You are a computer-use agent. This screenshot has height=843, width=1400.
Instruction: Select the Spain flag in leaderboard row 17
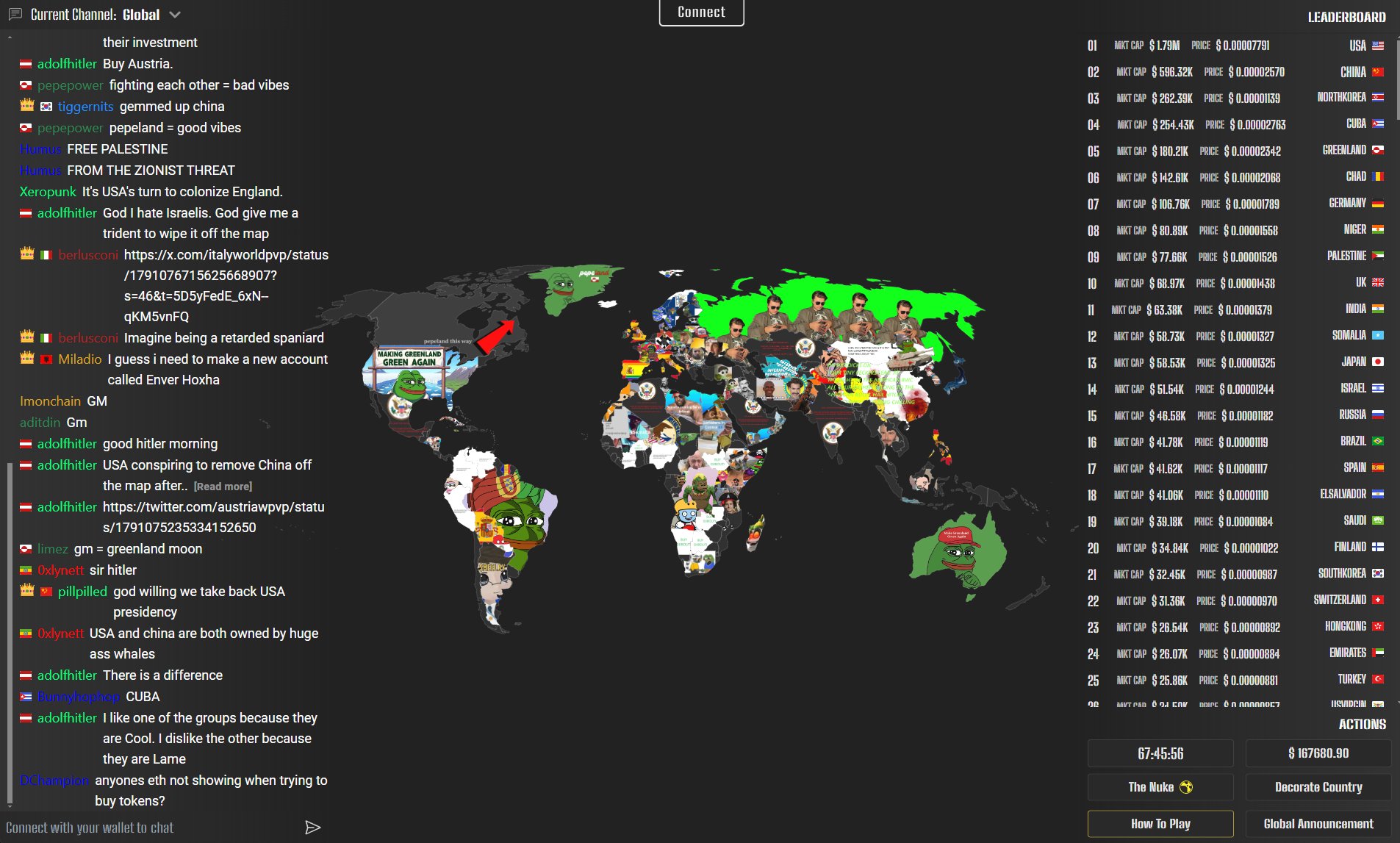1378,467
